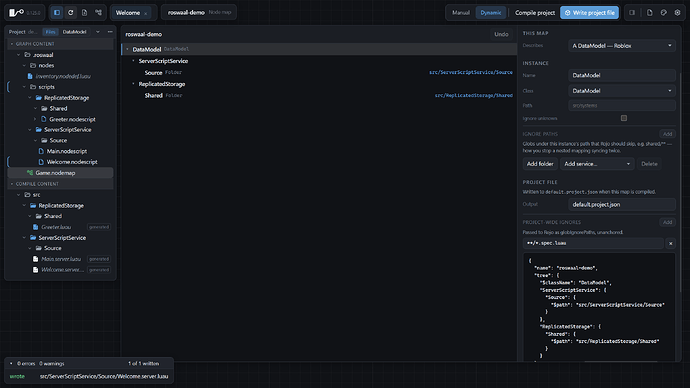Click the instance Name input field

click(622, 75)
